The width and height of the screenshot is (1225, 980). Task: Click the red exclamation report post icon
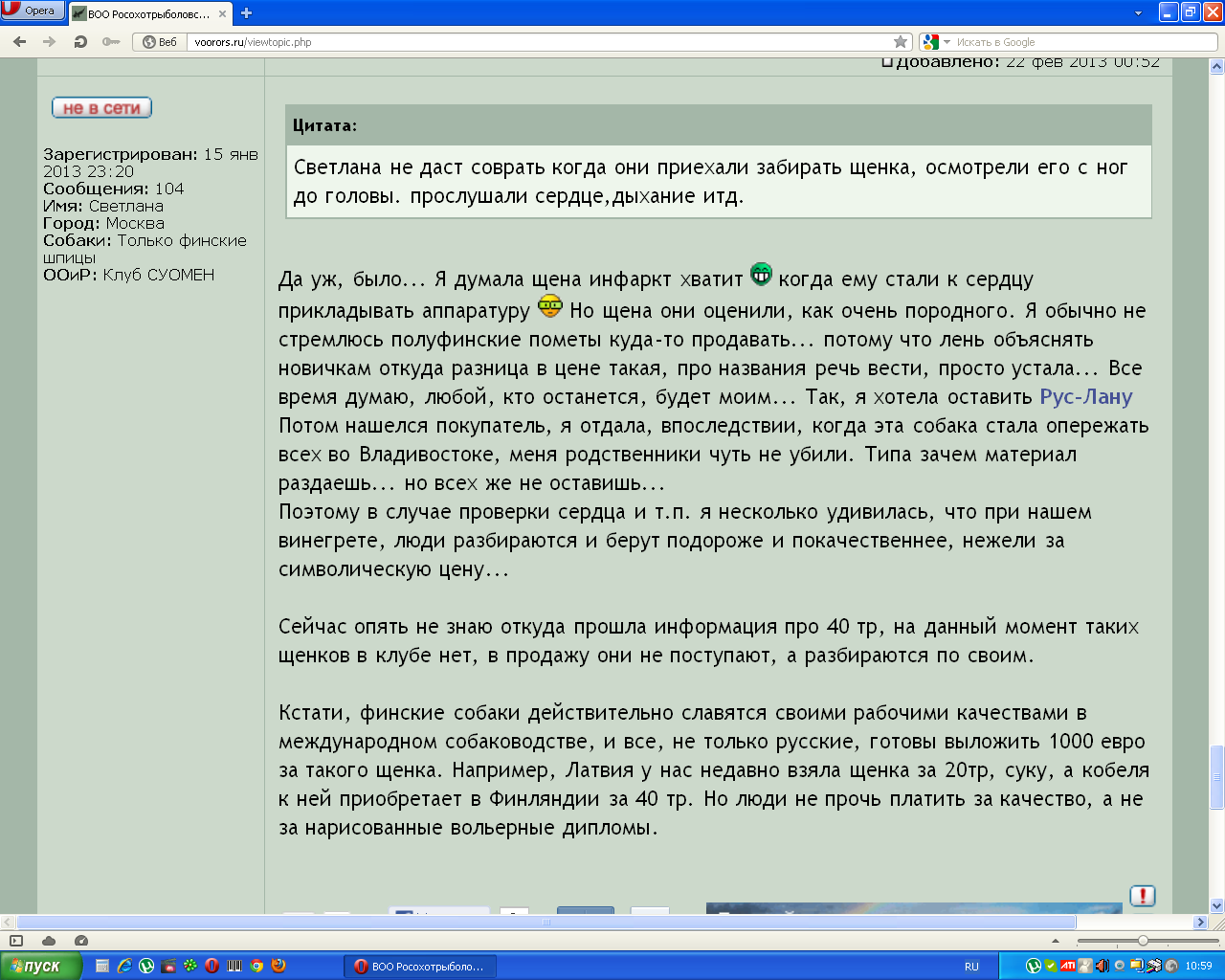1142,896
